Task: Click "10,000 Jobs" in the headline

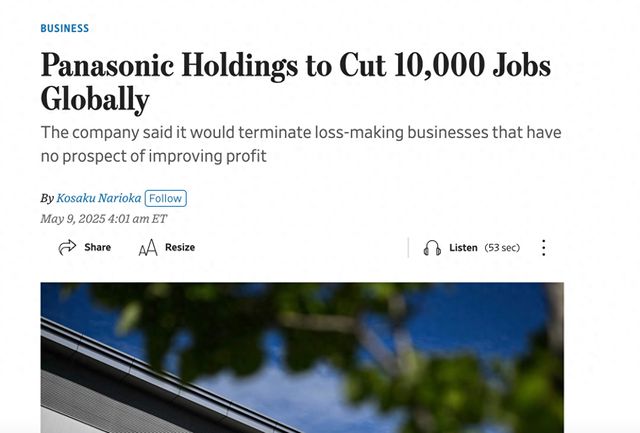Action: coord(473,65)
